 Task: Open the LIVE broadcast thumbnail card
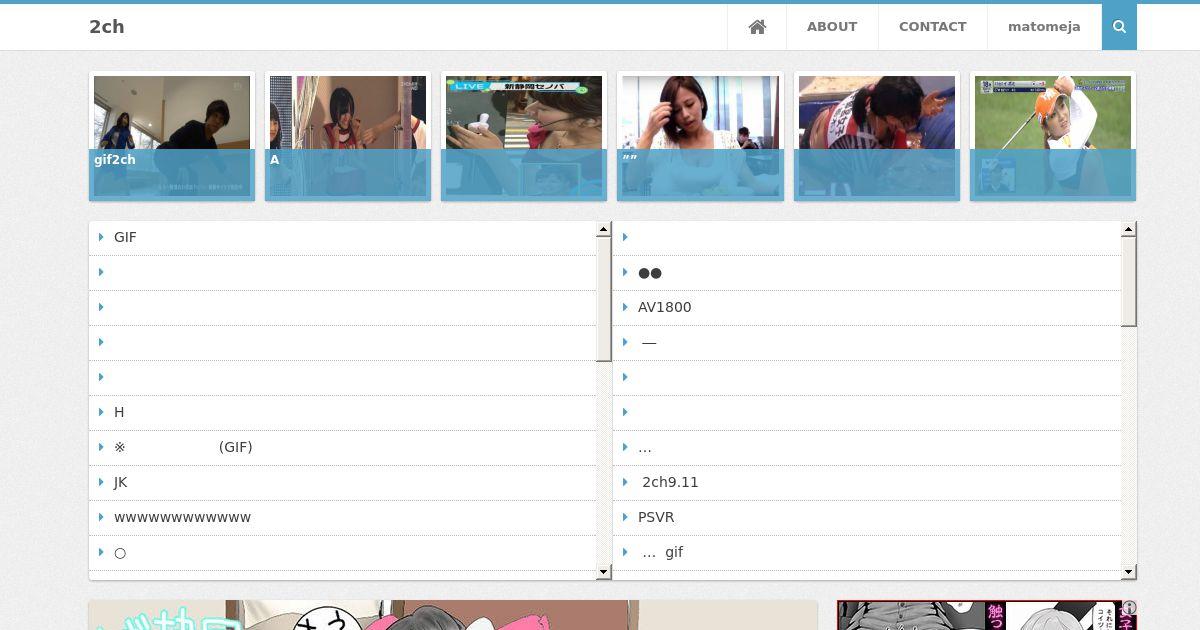click(x=524, y=136)
